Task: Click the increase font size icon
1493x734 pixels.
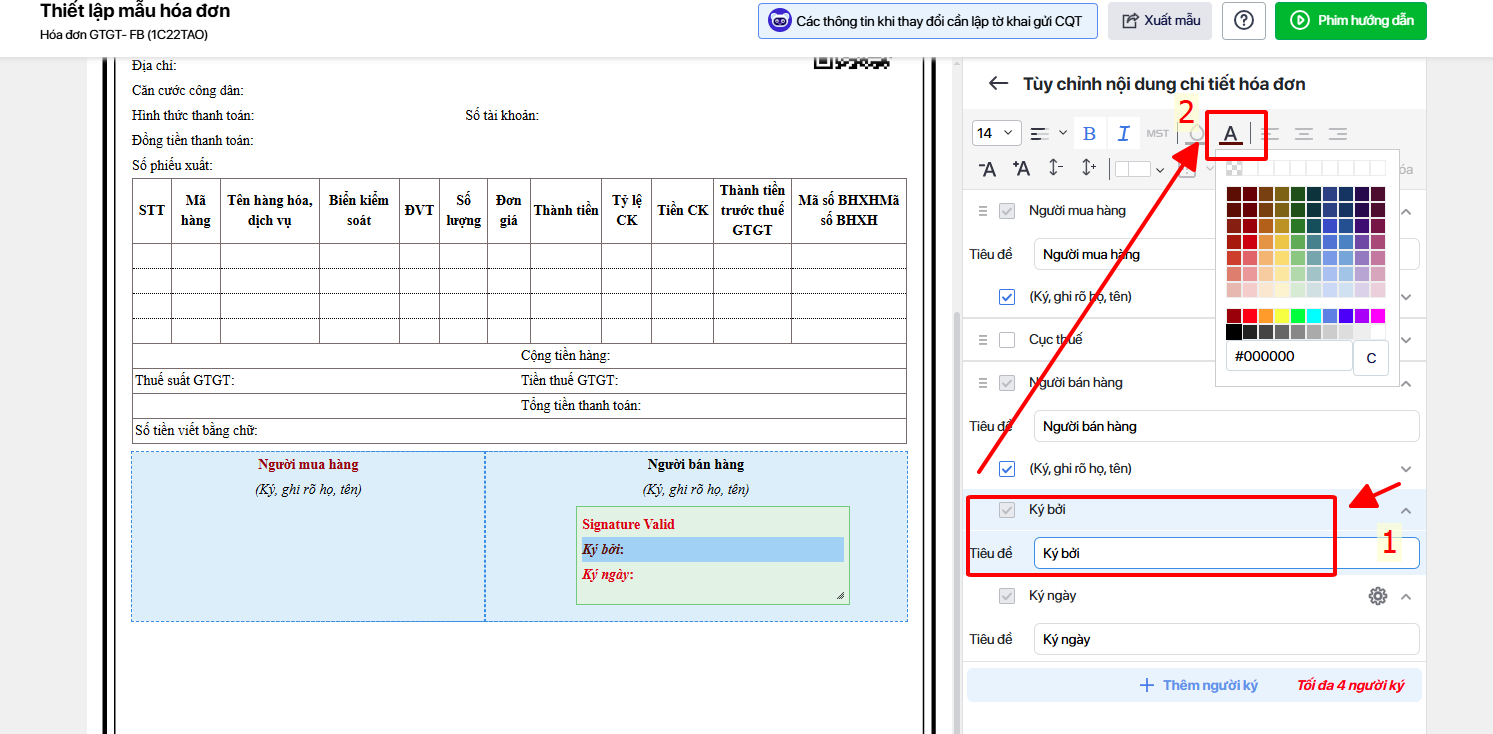Action: [1021, 169]
